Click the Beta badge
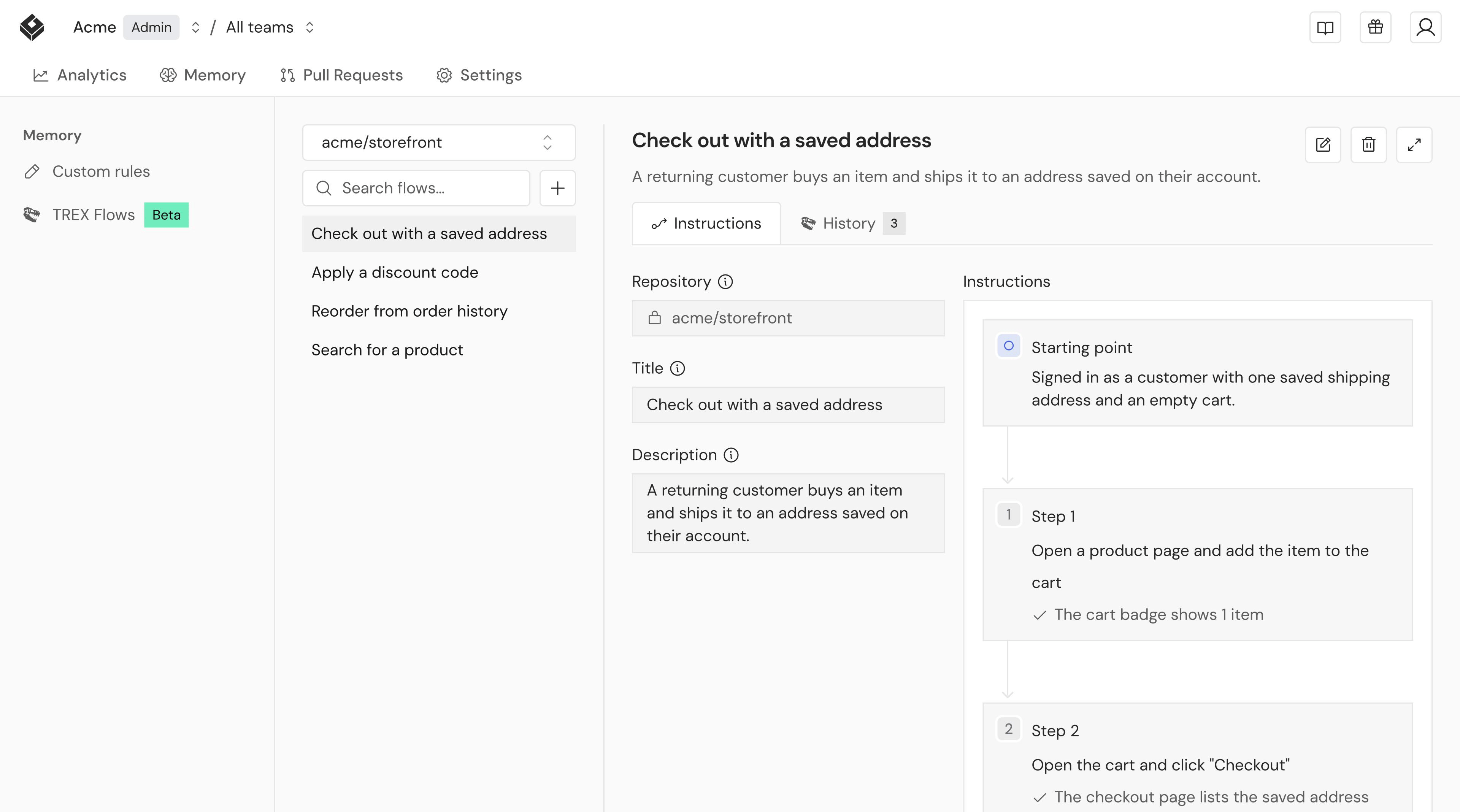Image resolution: width=1460 pixels, height=812 pixels. 166,215
